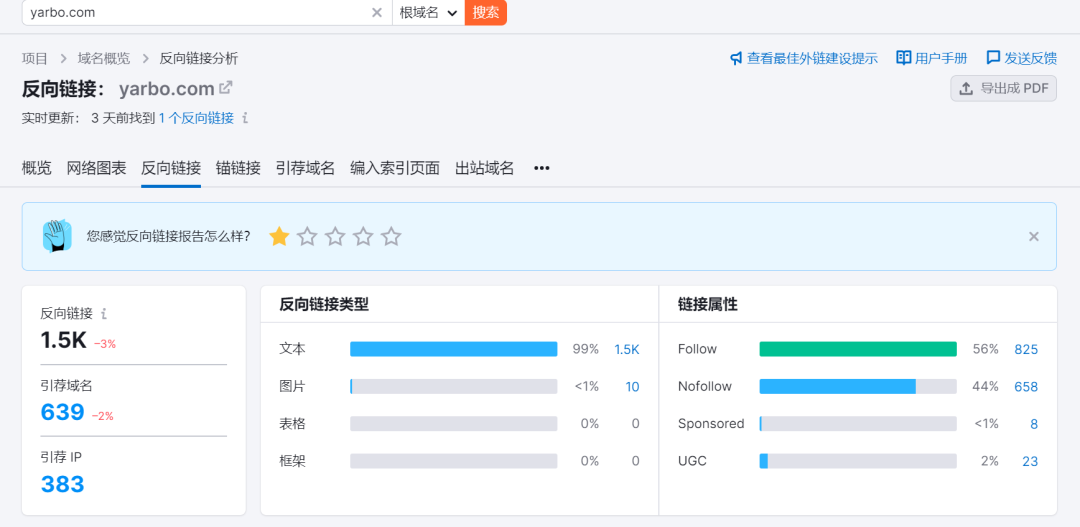
Task: Click the Sponsored row label
Action: tap(711, 424)
